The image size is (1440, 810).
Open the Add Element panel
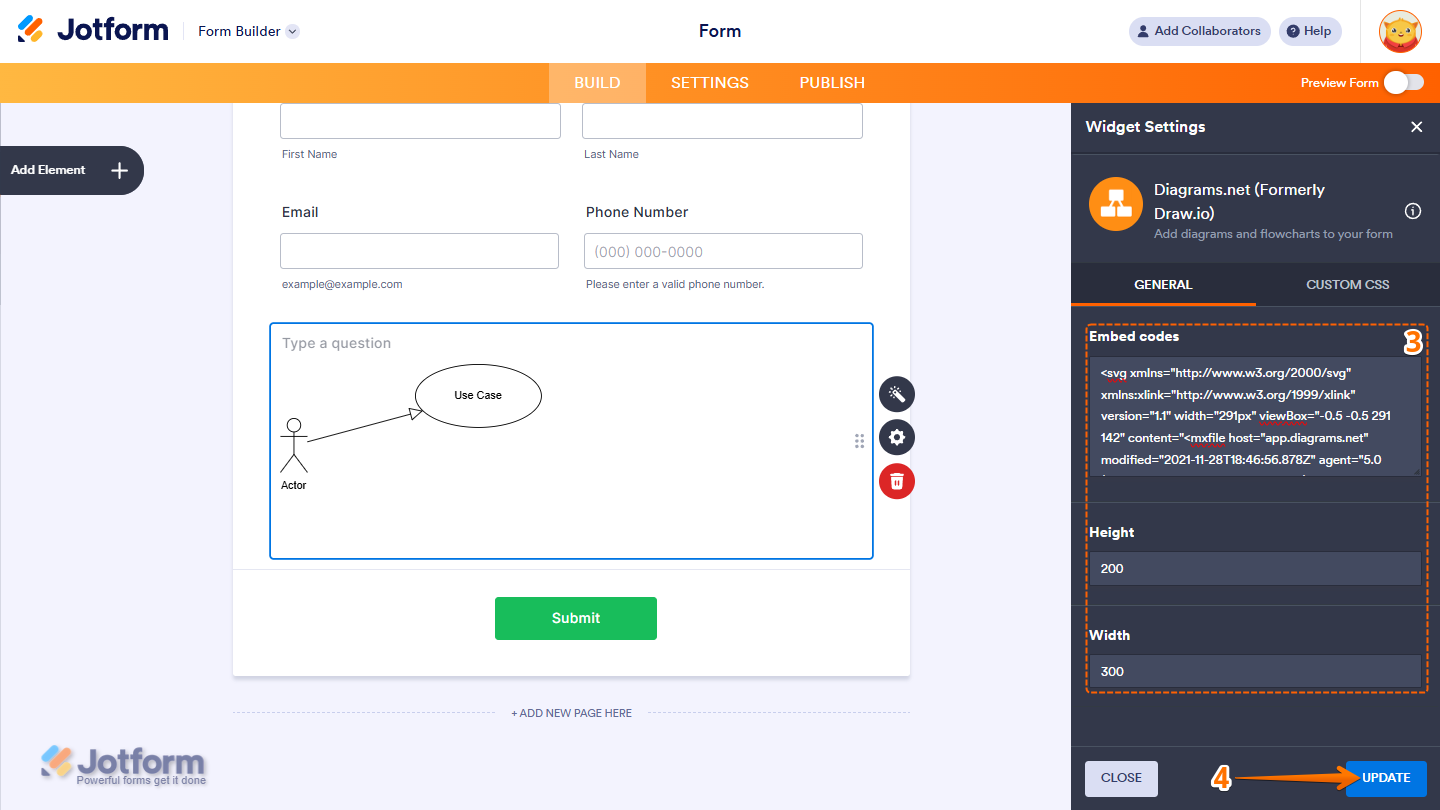(71, 170)
